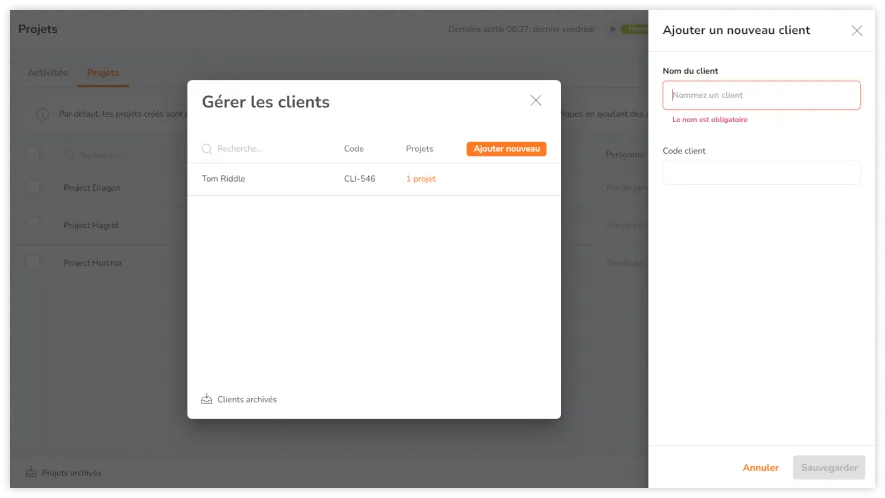Check the Project Hagrid checkbox
The width and height of the screenshot is (885, 498).
[33, 224]
